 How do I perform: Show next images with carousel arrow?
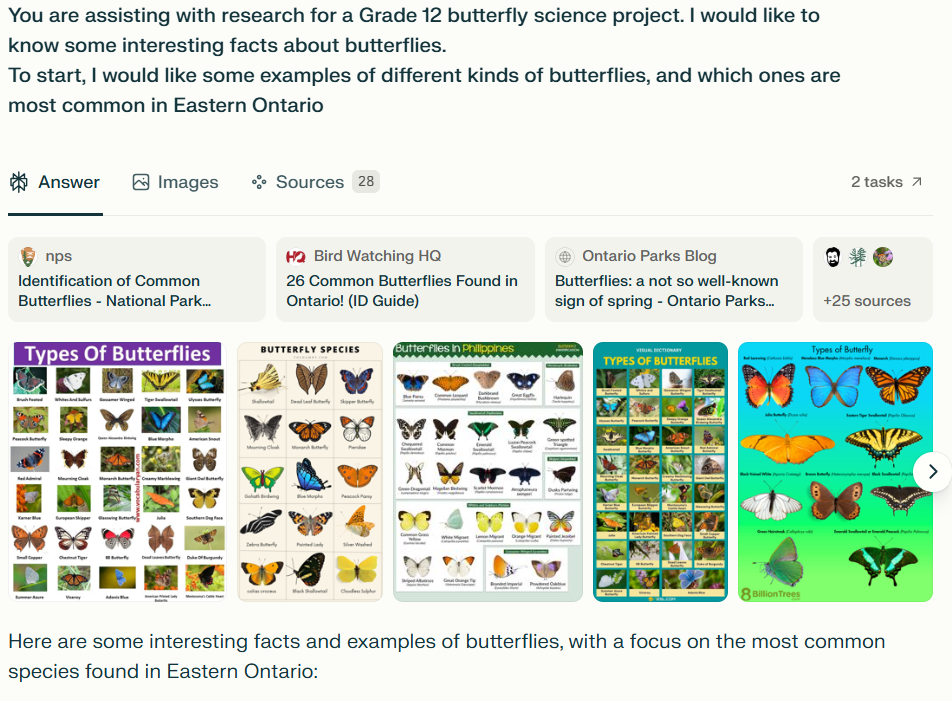[x=932, y=471]
